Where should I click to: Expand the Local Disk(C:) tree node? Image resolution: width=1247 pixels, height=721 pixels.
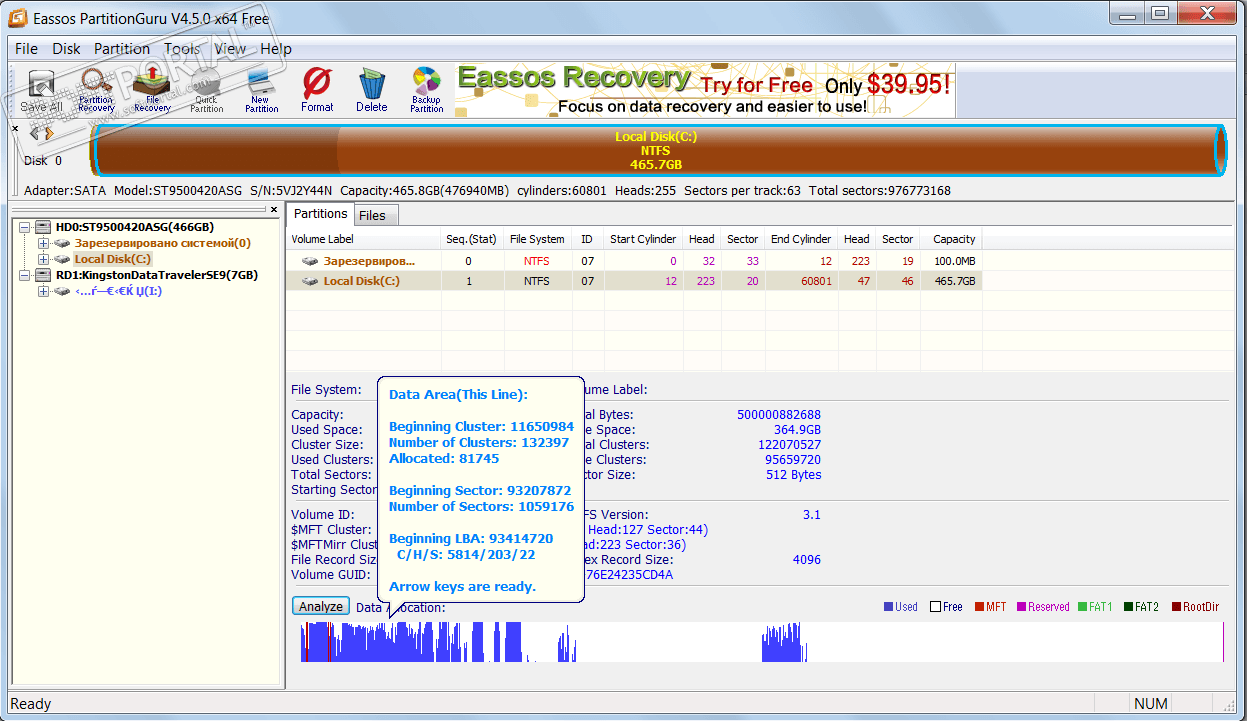pos(43,259)
